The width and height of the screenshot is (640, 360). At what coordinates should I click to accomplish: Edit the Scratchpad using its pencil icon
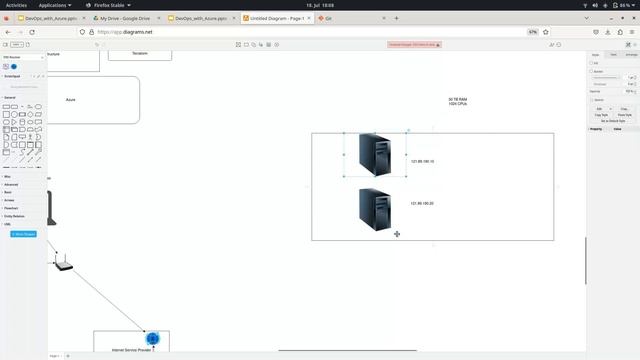pyautogui.click(x=38, y=76)
